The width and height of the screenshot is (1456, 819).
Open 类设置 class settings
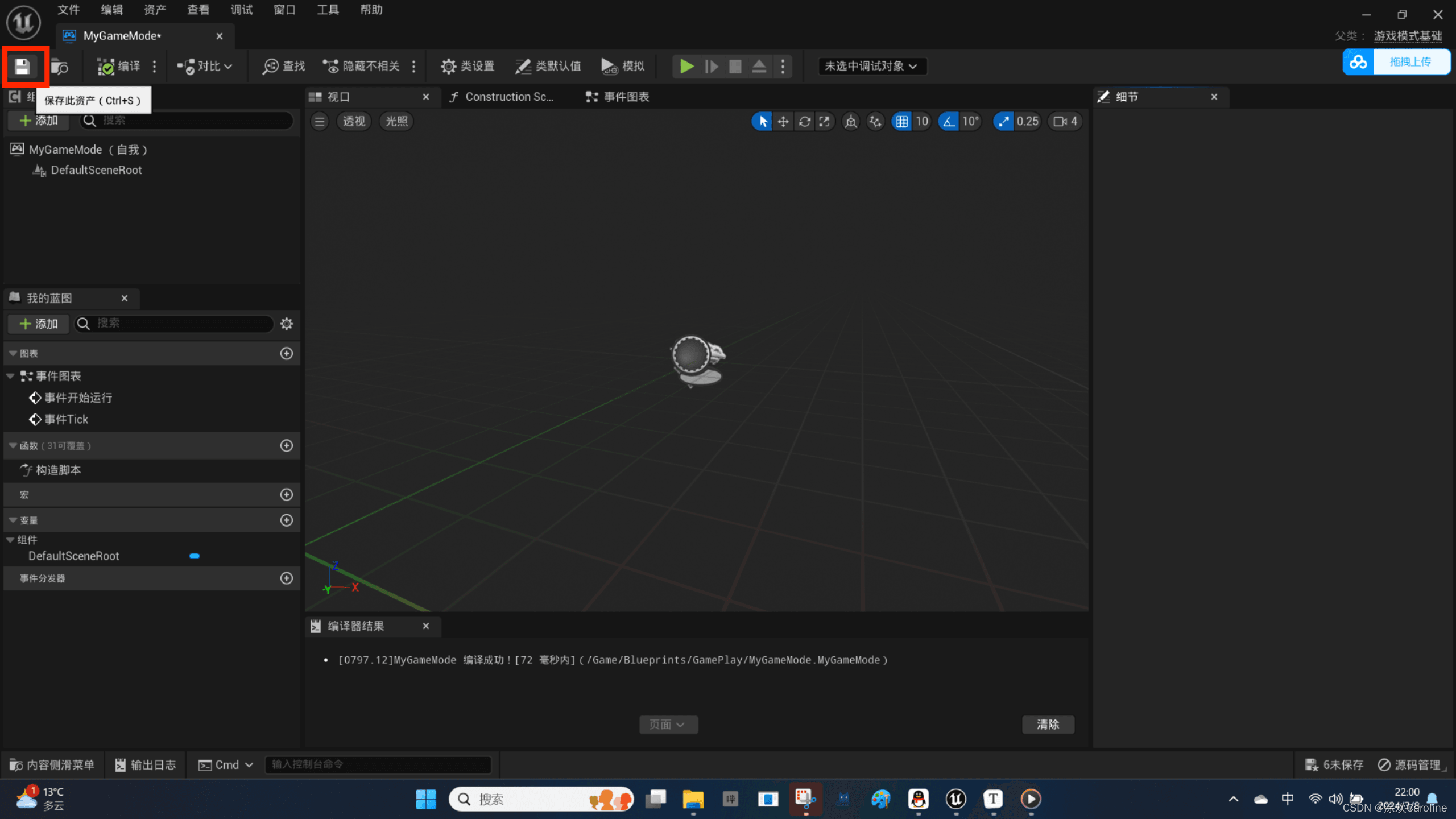pos(468,66)
